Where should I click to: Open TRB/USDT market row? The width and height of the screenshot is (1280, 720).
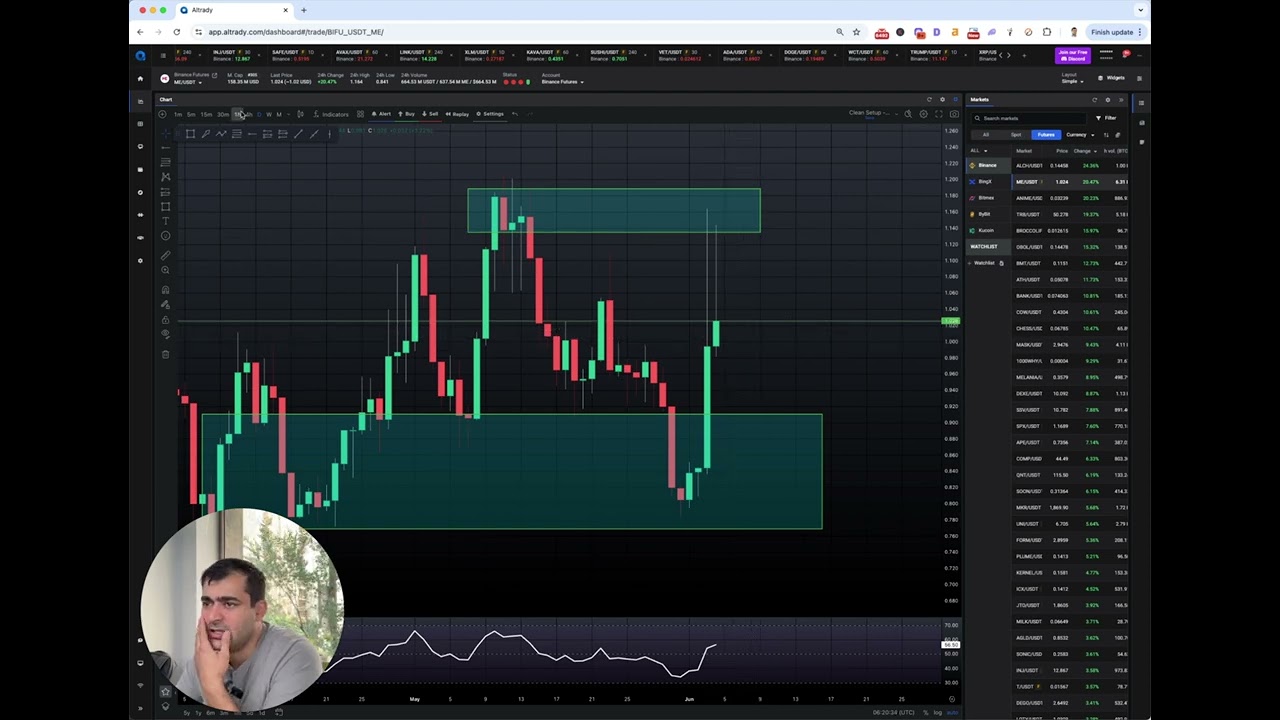pyautogui.click(x=1071, y=214)
